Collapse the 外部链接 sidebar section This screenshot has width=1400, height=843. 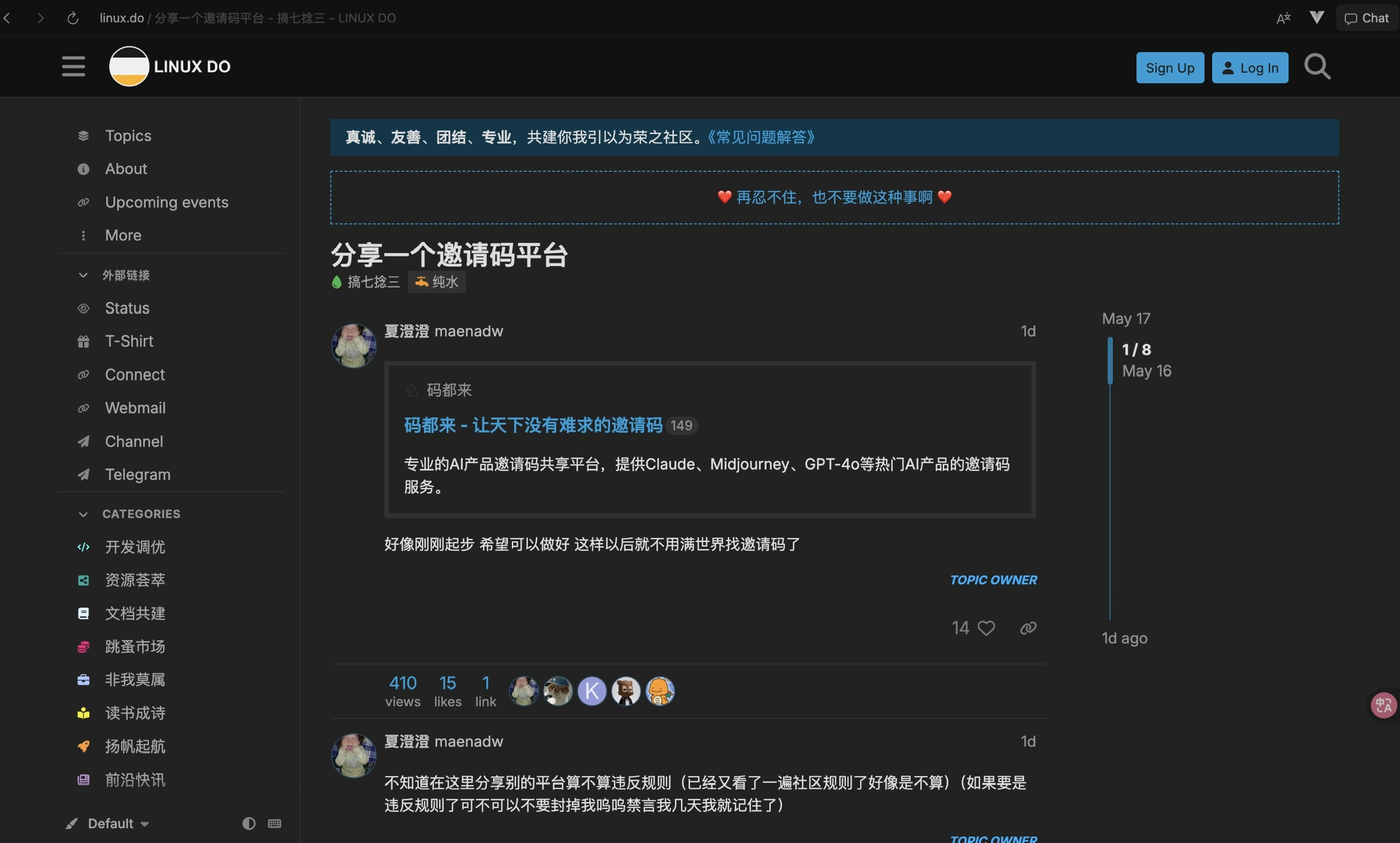coord(83,275)
